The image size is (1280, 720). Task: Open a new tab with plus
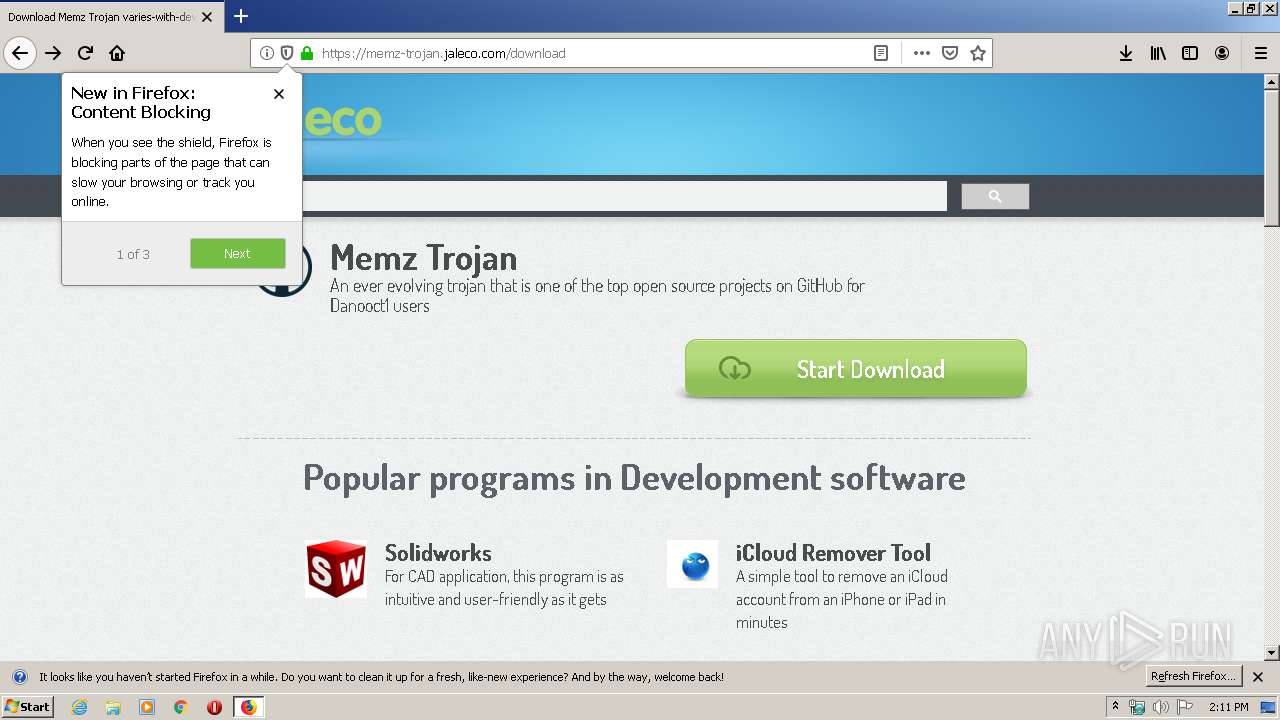241,16
